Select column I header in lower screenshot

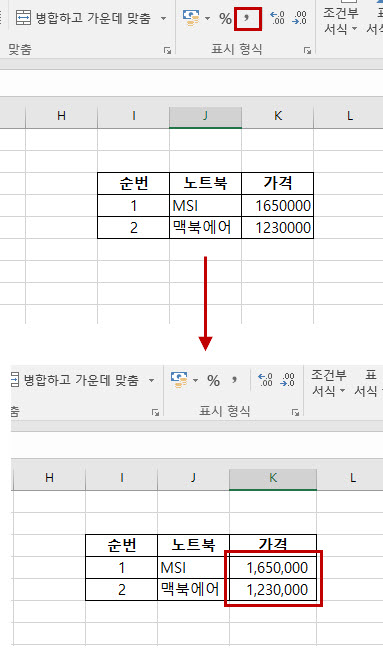tap(122, 478)
